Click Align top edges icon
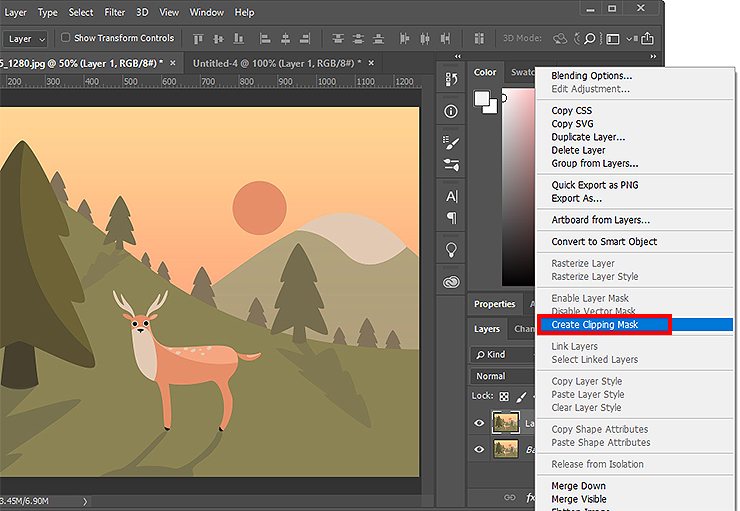The width and height of the screenshot is (740, 511). click(198, 39)
